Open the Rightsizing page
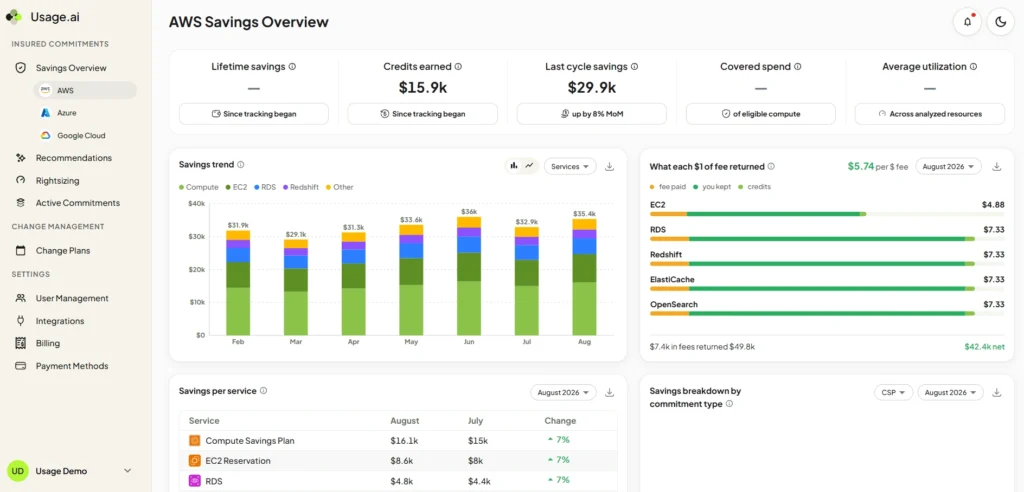 tap(57, 180)
